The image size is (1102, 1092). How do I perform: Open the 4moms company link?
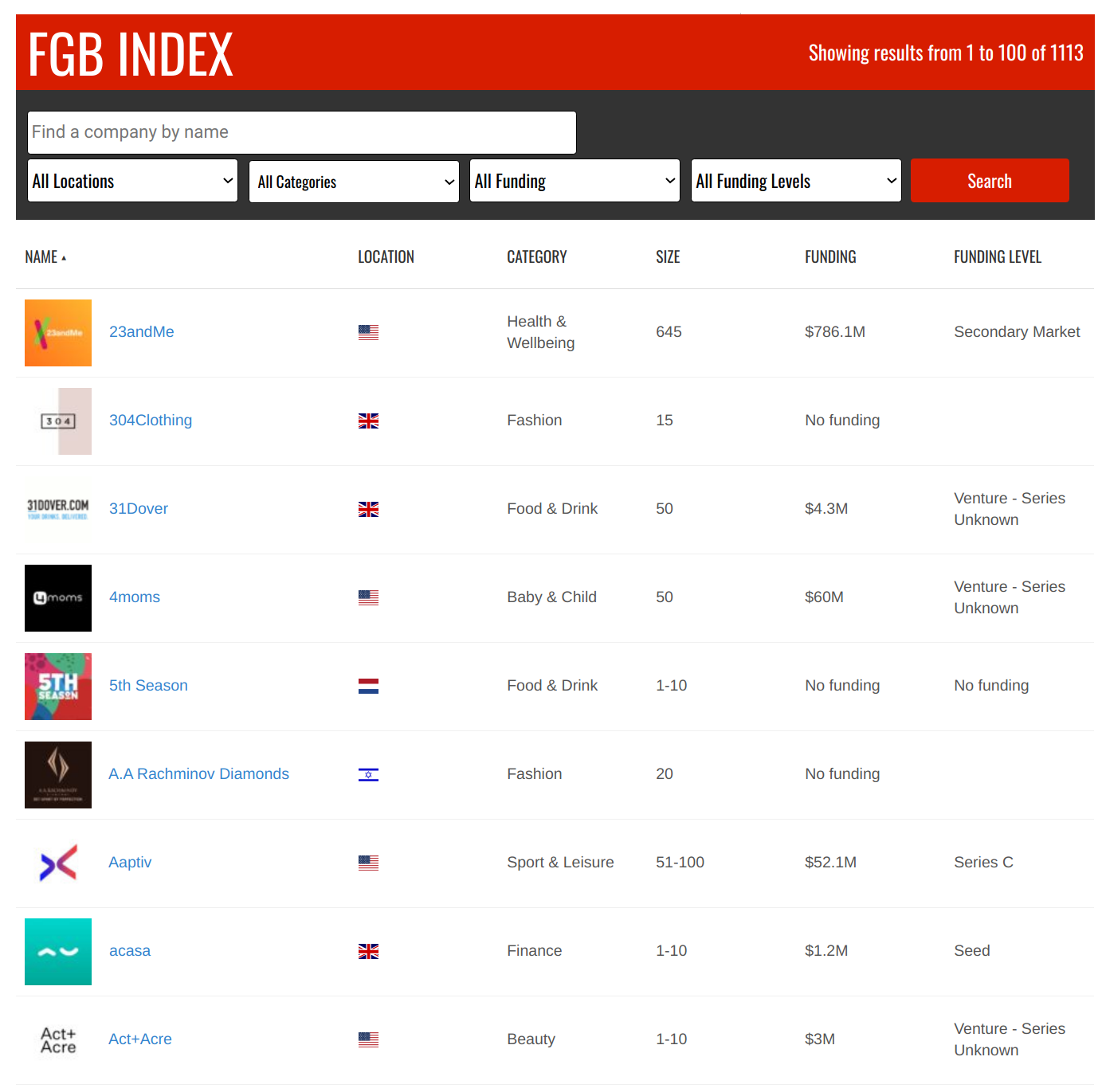(135, 597)
